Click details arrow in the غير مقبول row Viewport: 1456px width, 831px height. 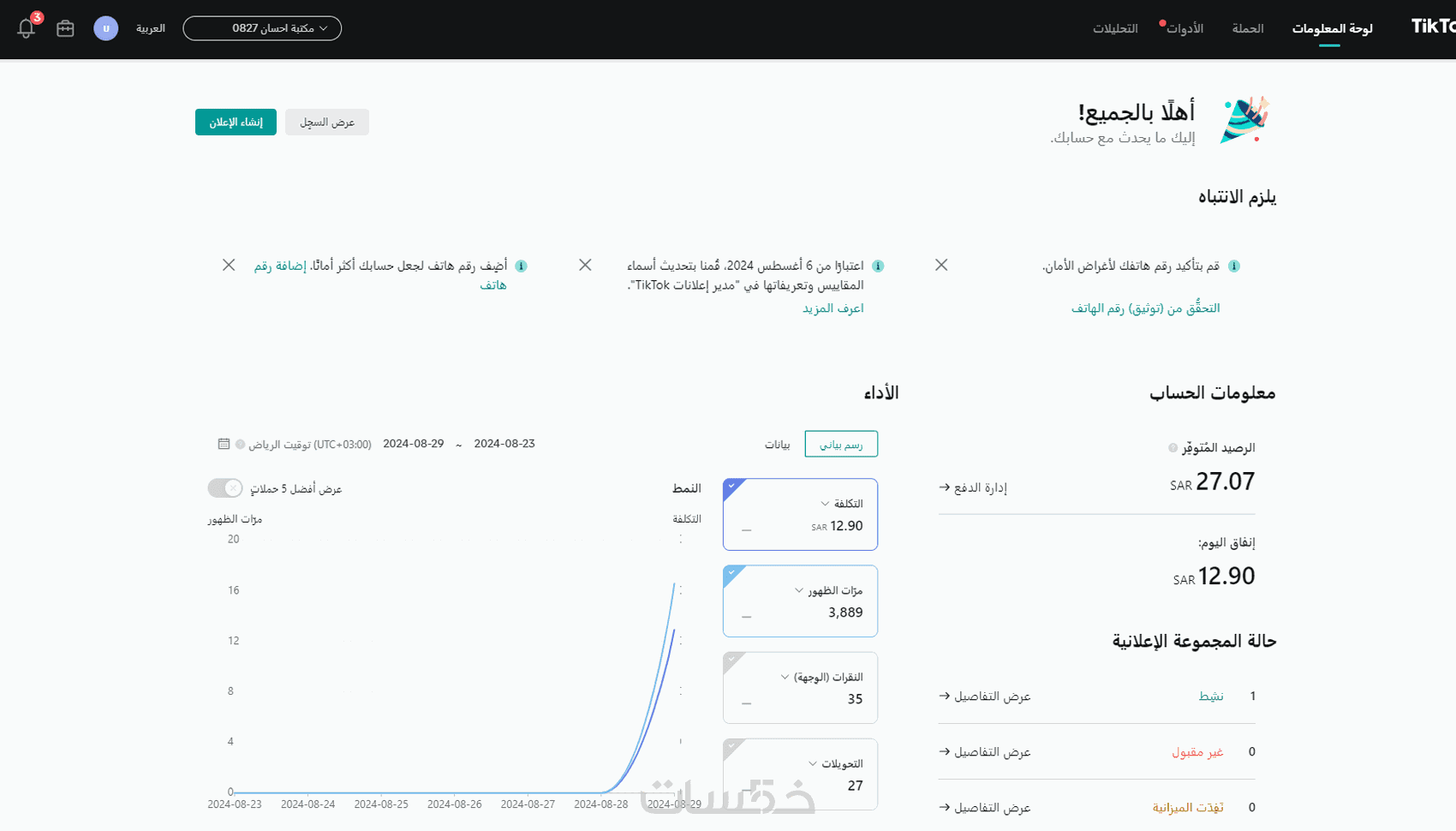pos(945,752)
